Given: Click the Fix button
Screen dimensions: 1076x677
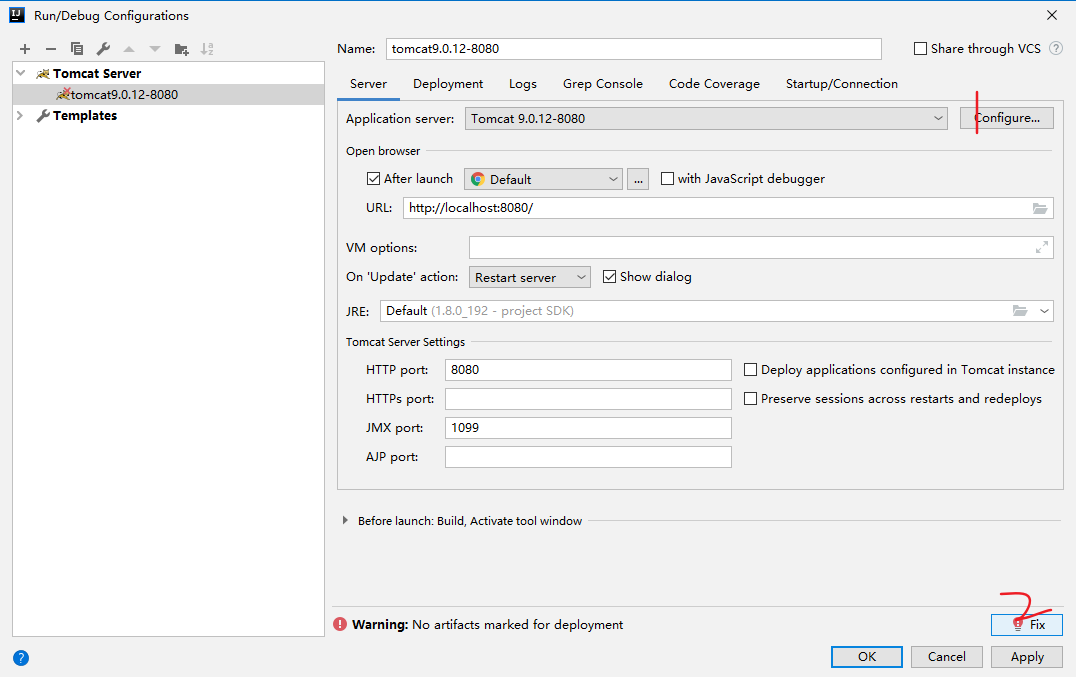Looking at the screenshot, I should click(1027, 625).
